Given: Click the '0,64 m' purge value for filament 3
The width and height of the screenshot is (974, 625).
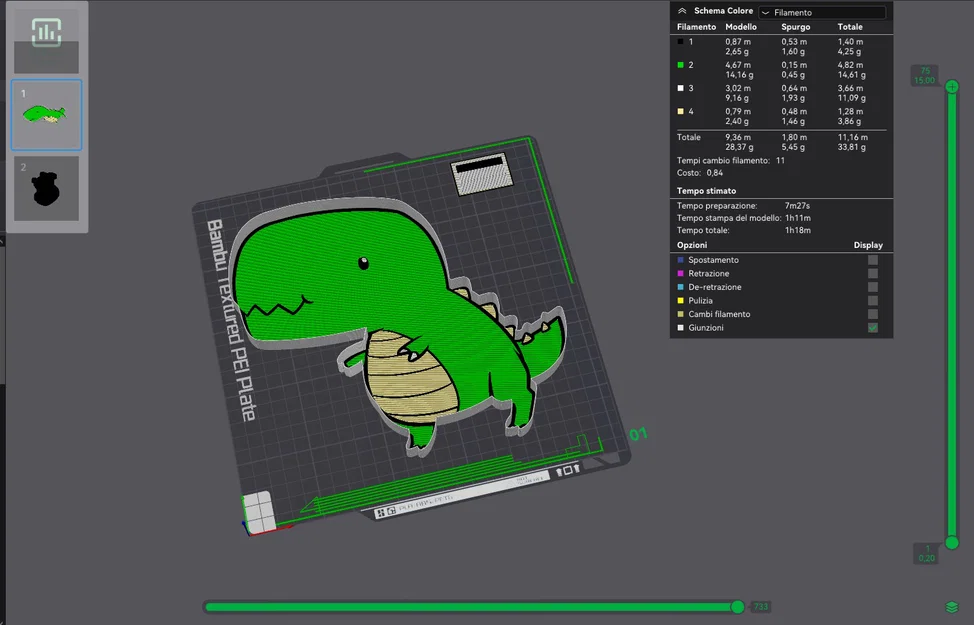Looking at the screenshot, I should [x=794, y=88].
